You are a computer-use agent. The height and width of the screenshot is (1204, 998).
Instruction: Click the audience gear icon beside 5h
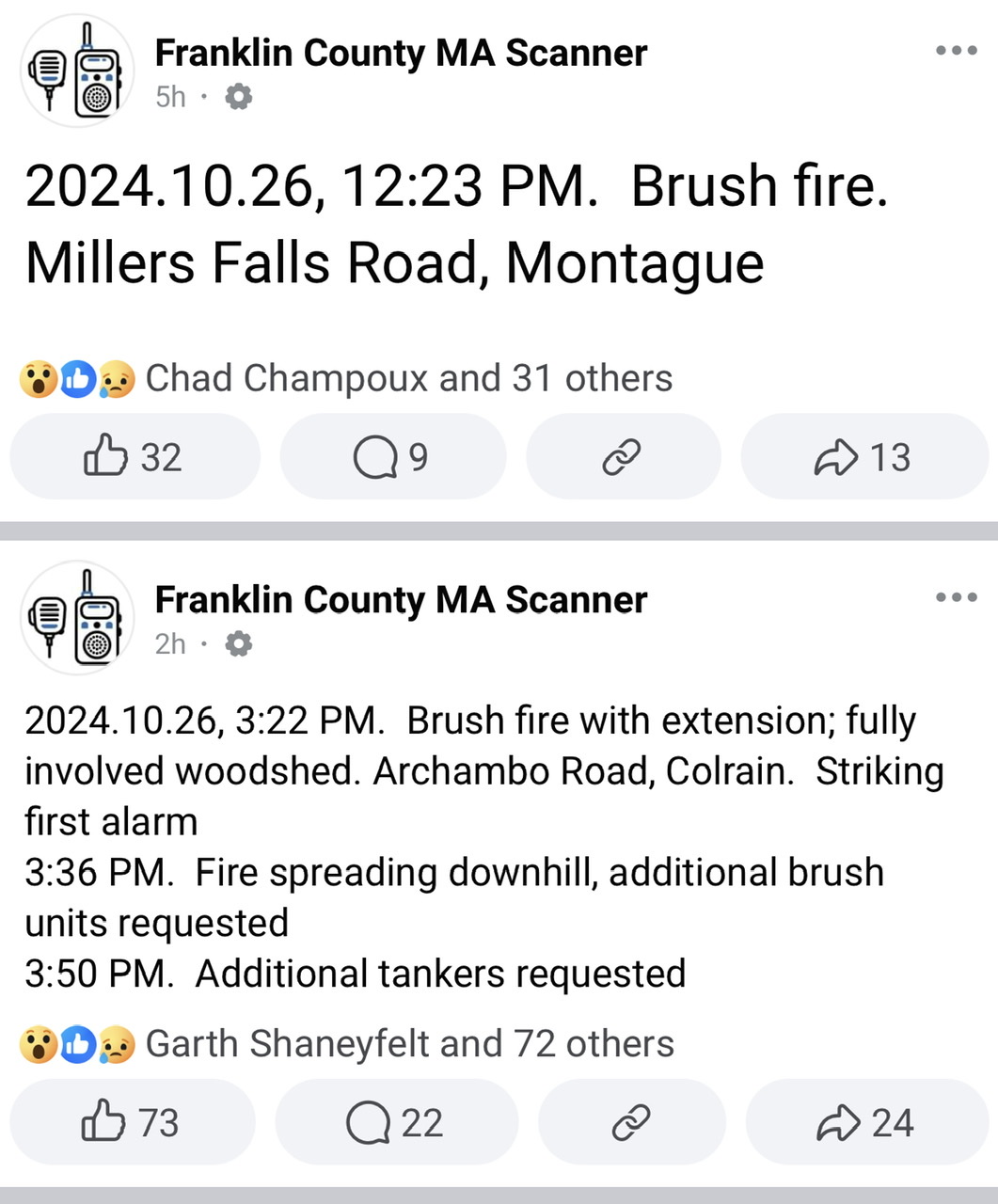(239, 97)
